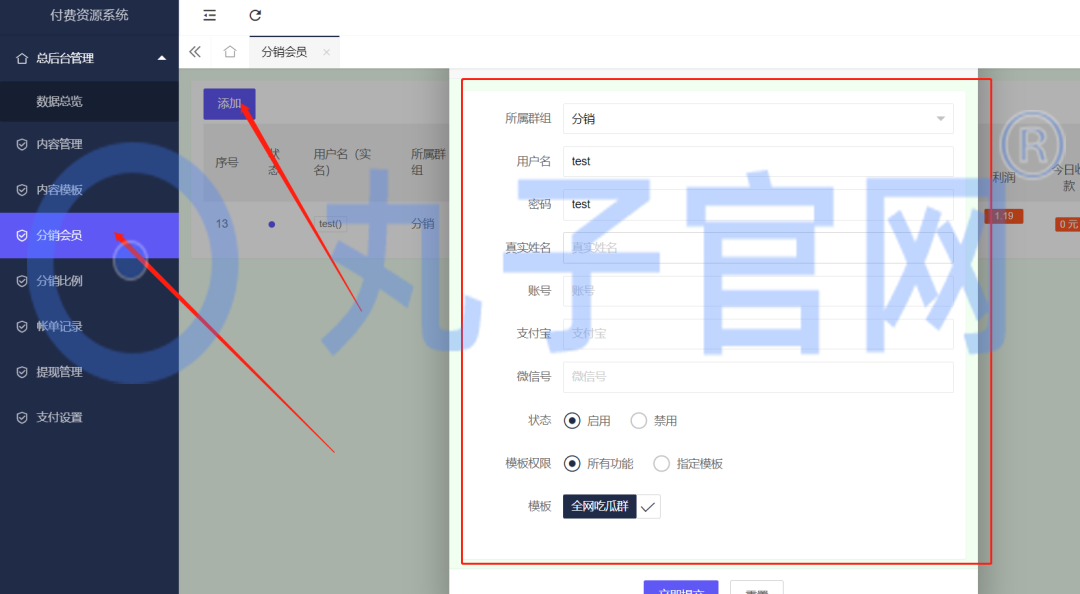Collapse the 总后台管理 menu group
This screenshot has width=1080, height=594.
click(90, 58)
